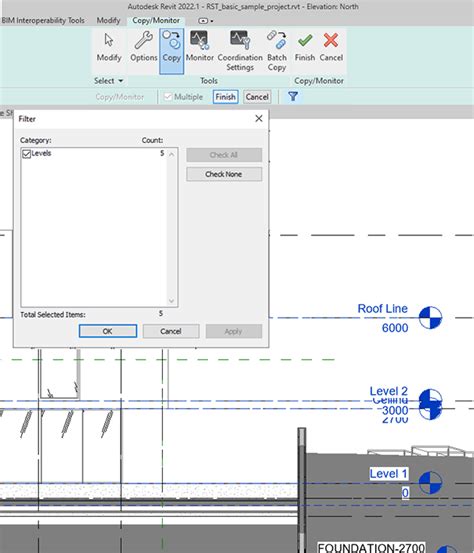The image size is (474, 553).
Task: Click Check All in Filter dialog
Action: [x=224, y=155]
